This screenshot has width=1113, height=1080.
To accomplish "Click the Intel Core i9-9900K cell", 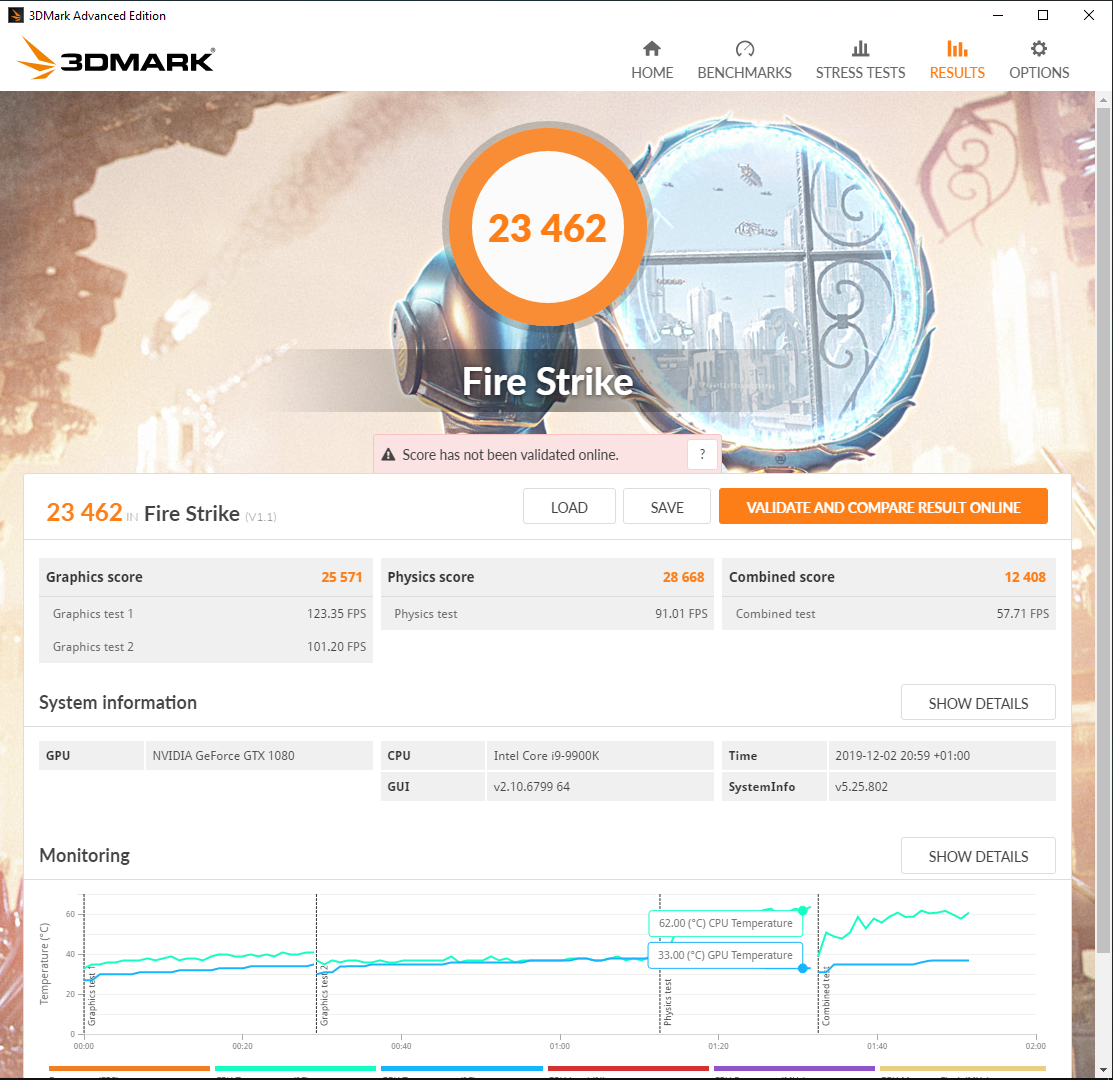I will coord(600,756).
